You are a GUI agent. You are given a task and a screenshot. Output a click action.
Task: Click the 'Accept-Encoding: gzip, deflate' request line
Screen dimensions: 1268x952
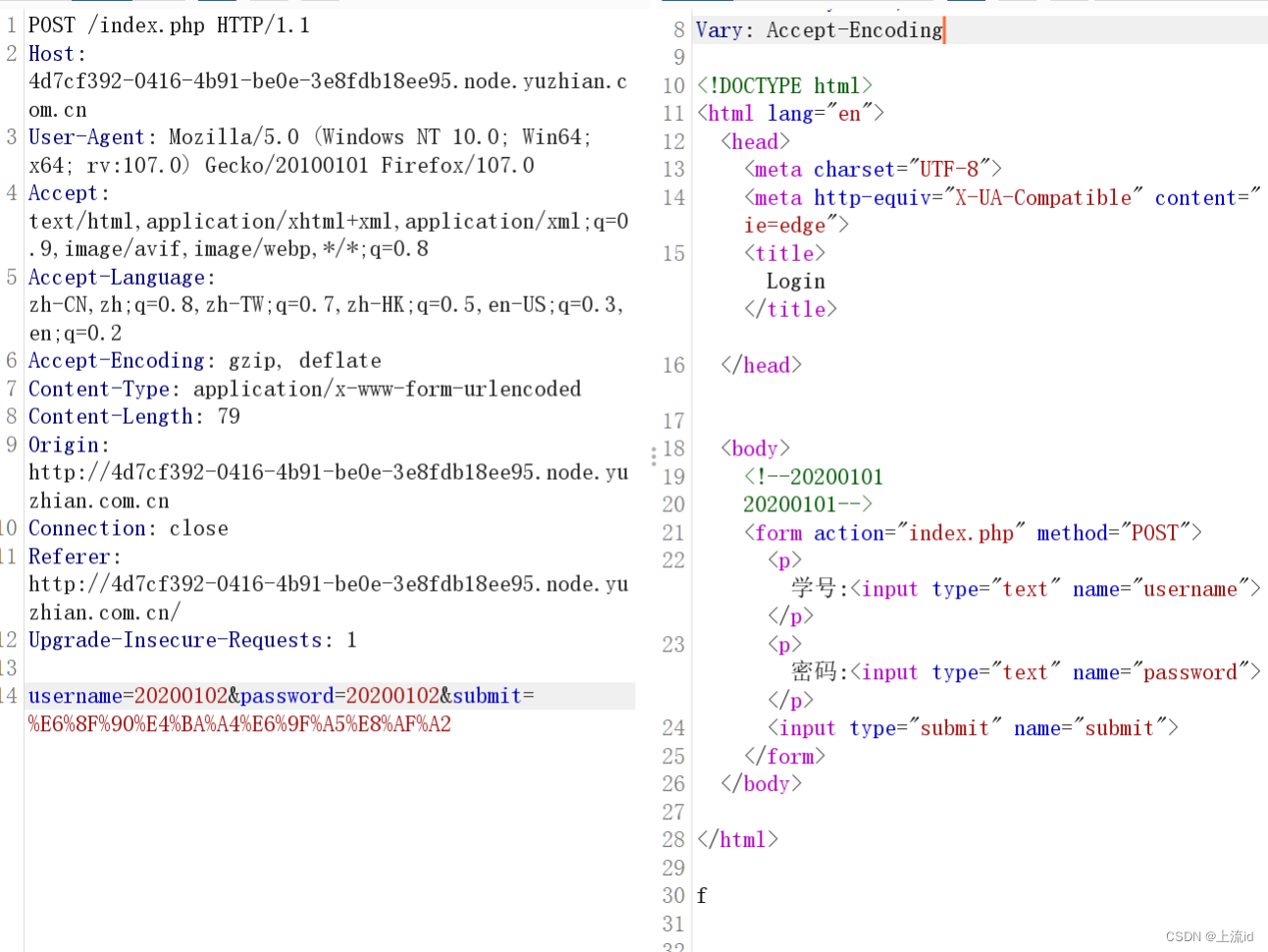point(205,361)
